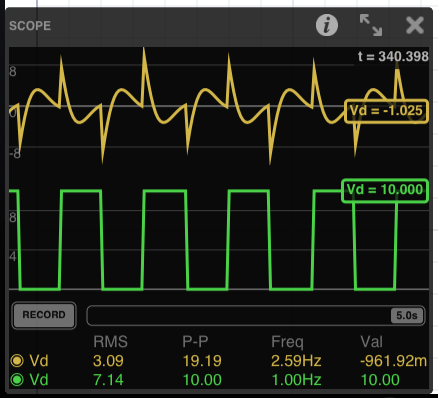Click the RMS column header

coord(110,342)
